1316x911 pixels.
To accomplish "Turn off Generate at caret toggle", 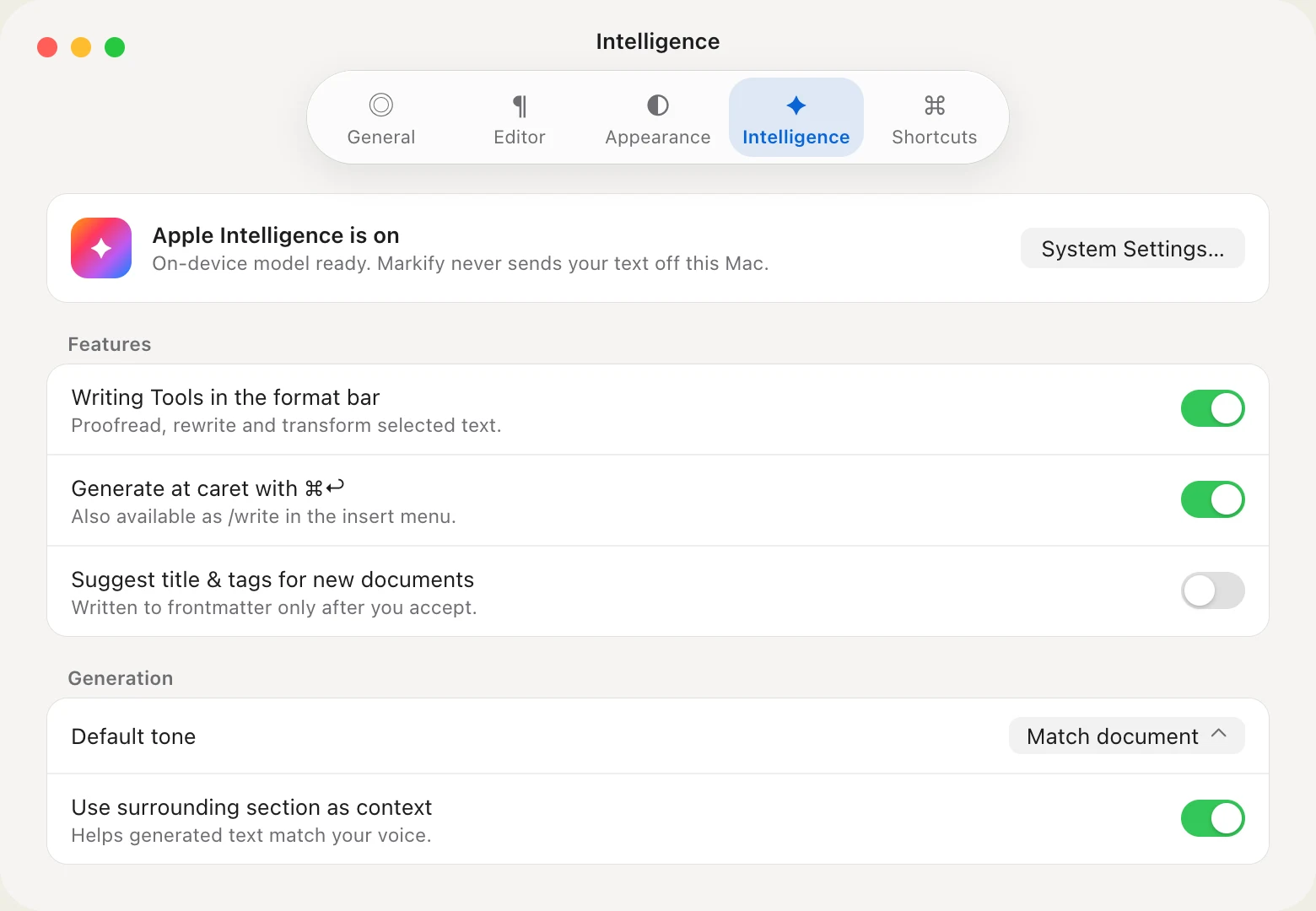I will 1212,499.
